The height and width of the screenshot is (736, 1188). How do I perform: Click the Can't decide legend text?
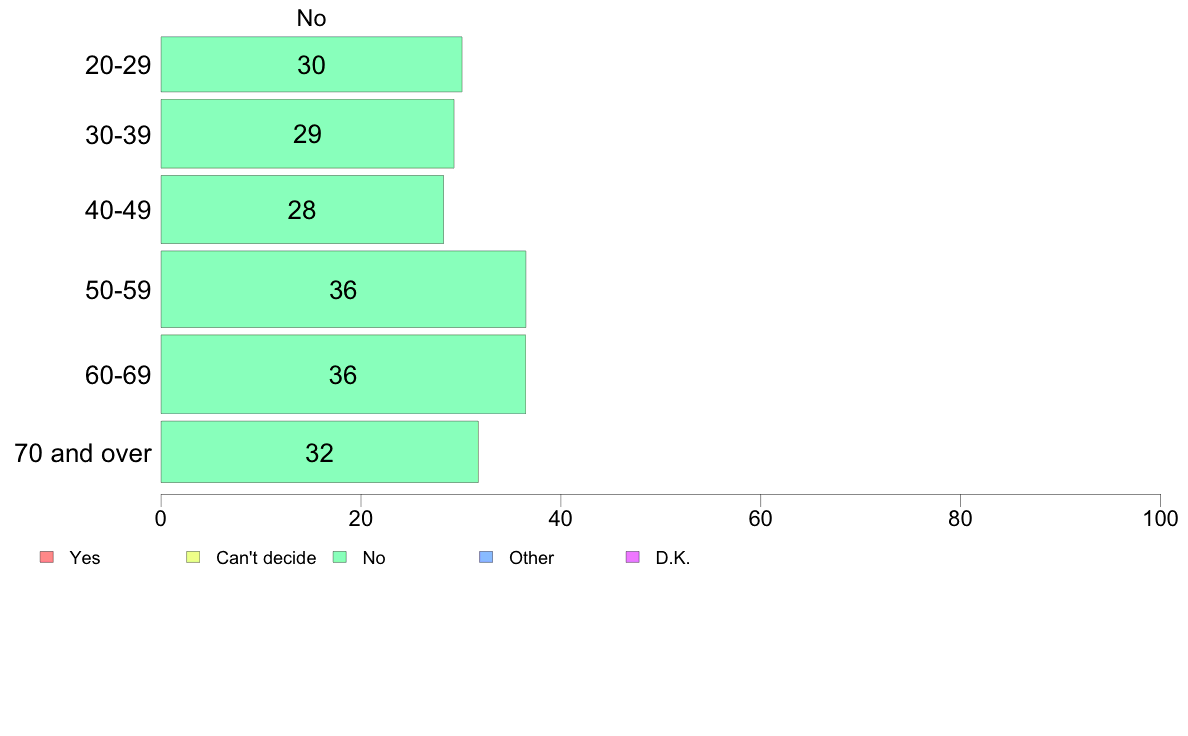tap(266, 558)
